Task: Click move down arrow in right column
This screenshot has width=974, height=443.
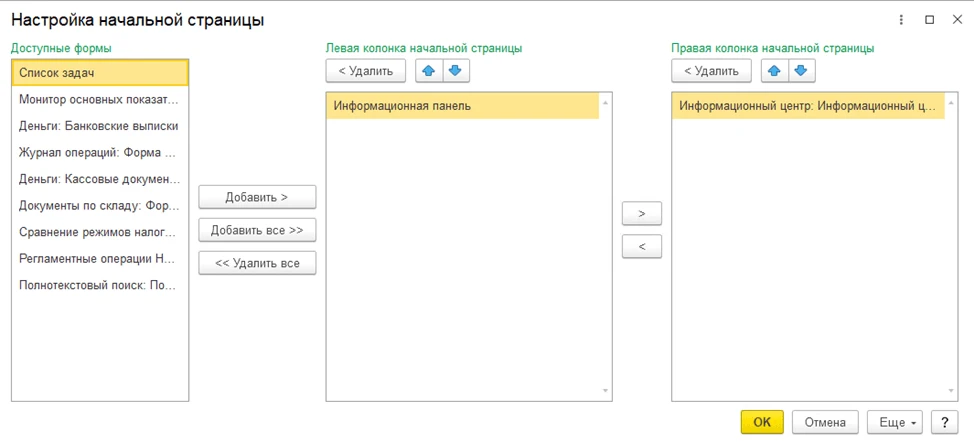Action: [x=801, y=71]
